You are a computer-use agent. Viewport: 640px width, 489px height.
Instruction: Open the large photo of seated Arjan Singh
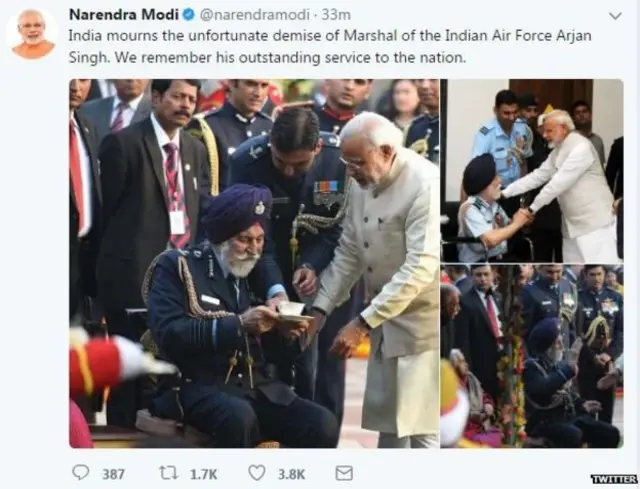(x=254, y=263)
